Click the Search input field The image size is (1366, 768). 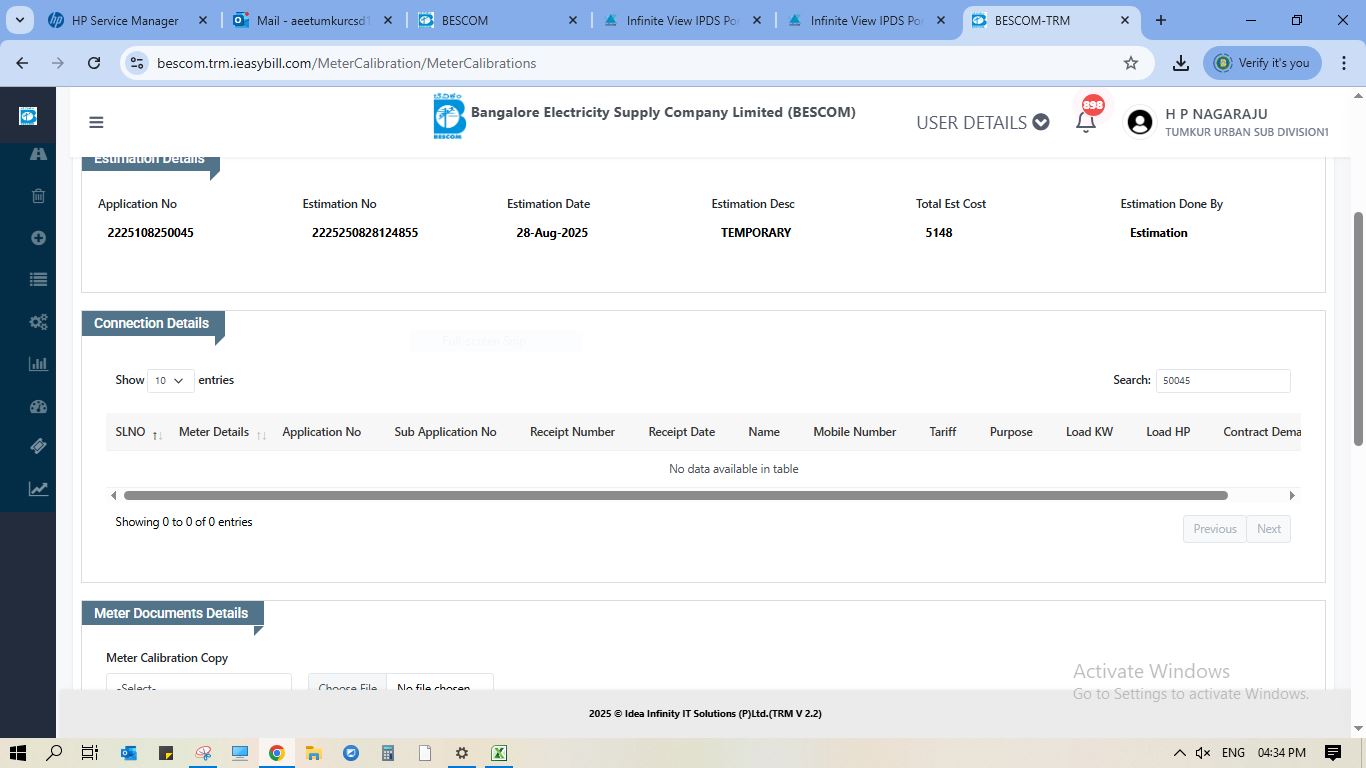pos(1222,380)
